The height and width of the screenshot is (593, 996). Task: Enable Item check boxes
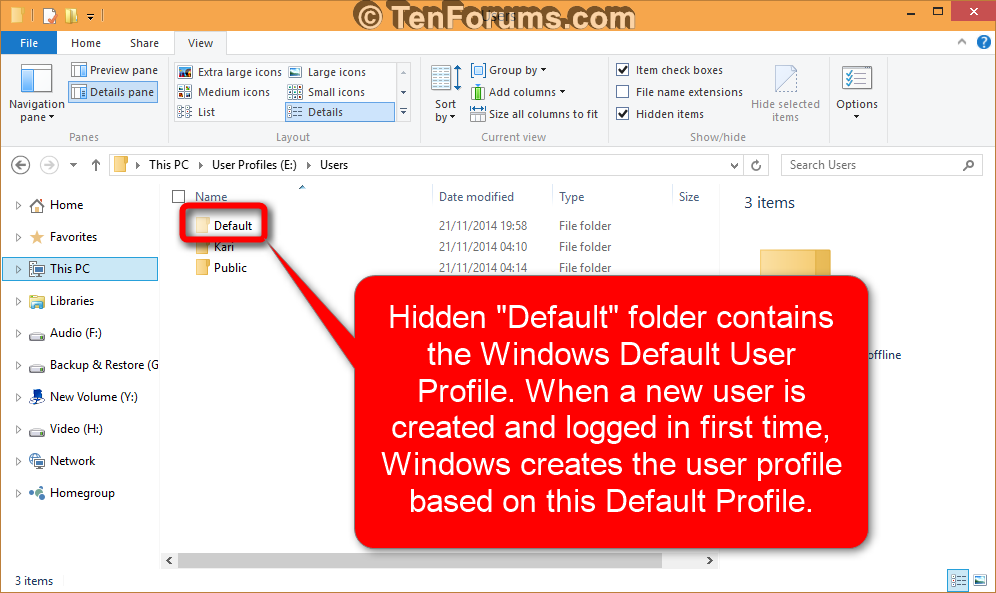click(624, 69)
